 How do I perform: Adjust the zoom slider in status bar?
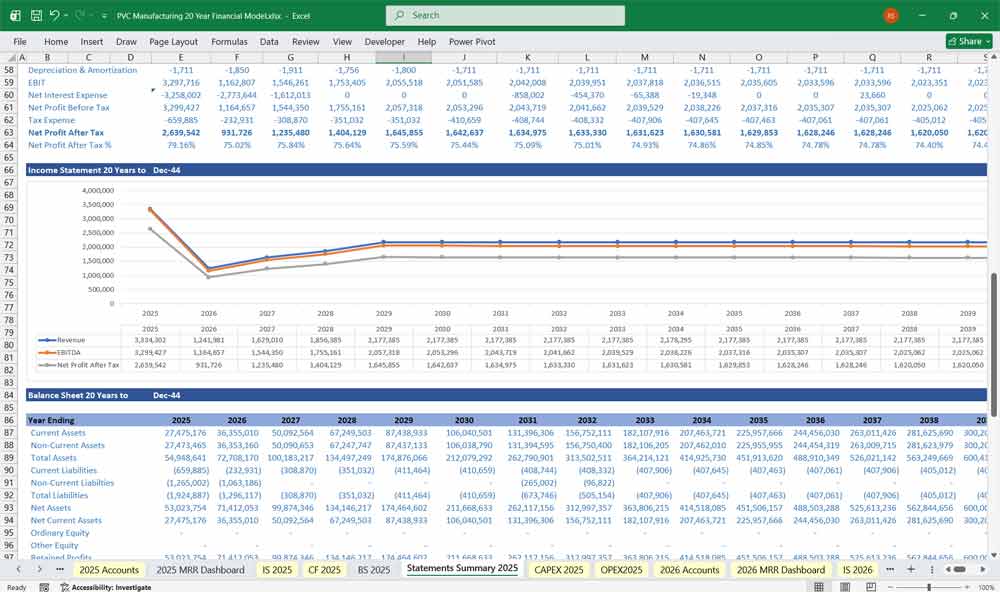(x=929, y=587)
